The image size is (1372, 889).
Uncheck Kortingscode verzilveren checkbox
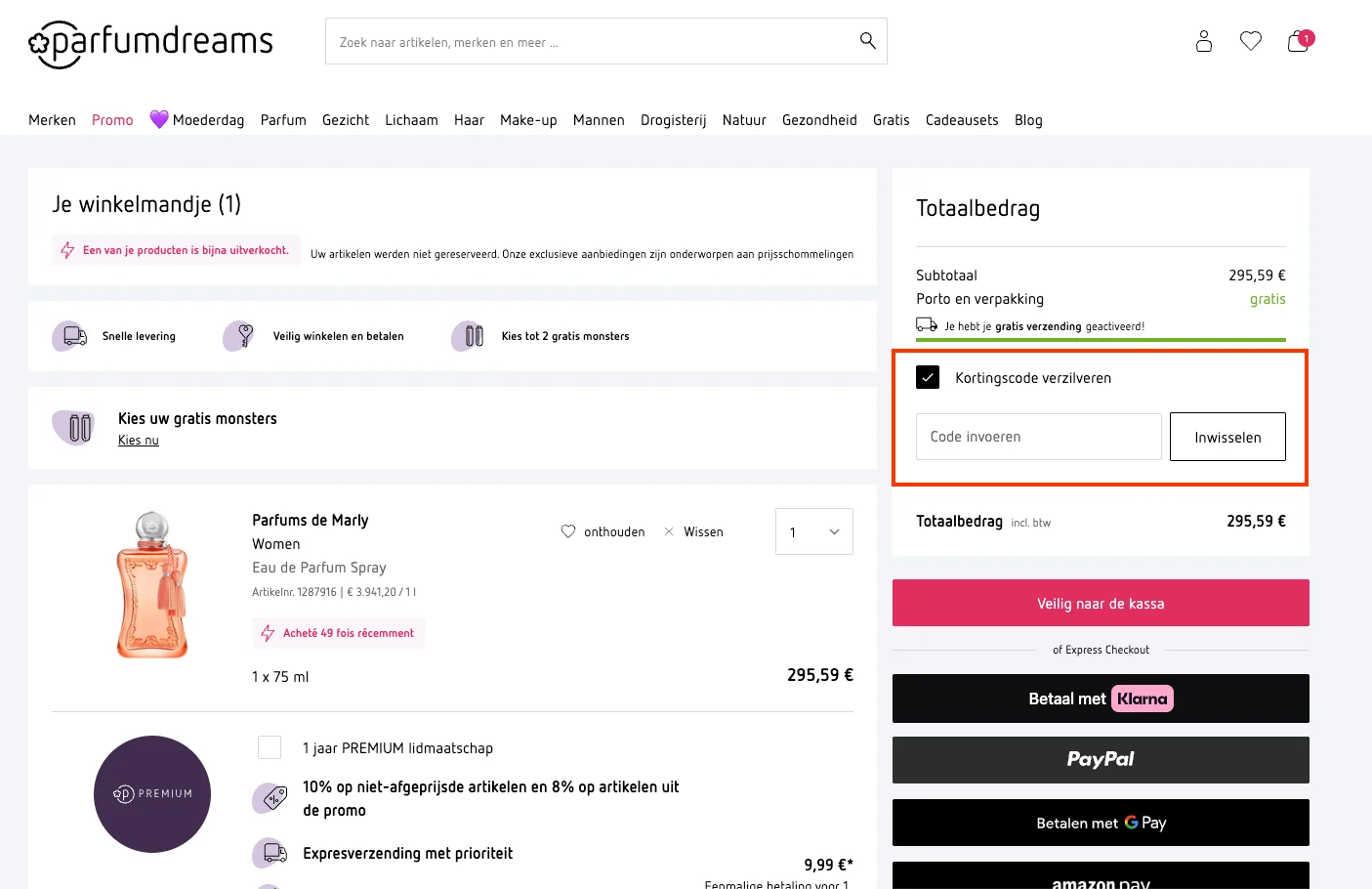point(928,377)
